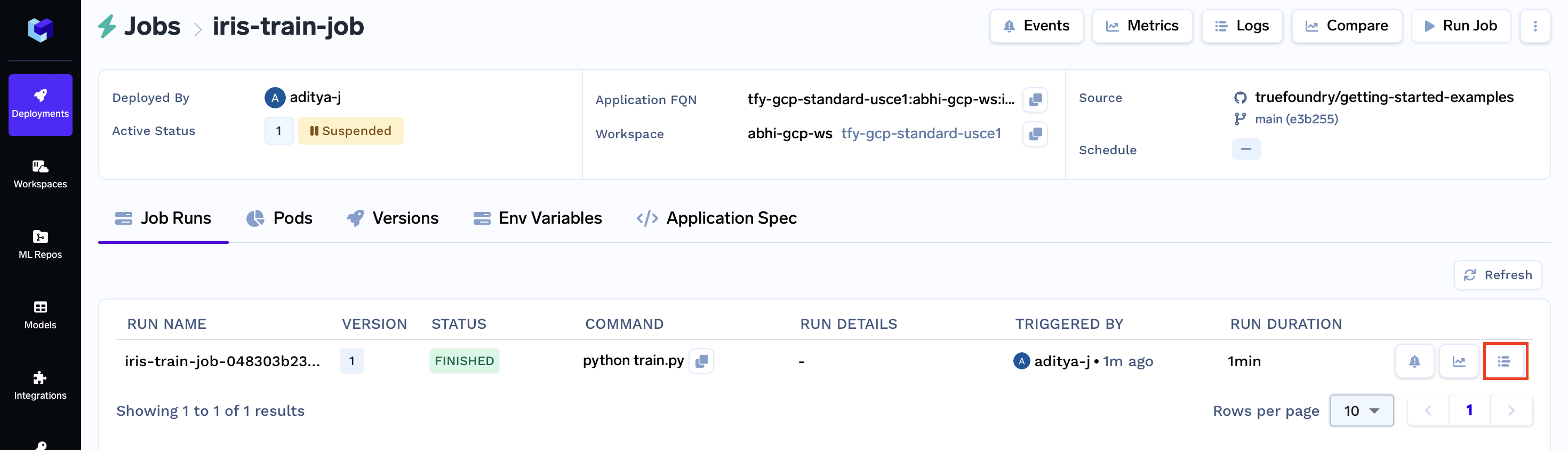Click the RUN NAME column header
The width and height of the screenshot is (1568, 450).
click(x=167, y=324)
